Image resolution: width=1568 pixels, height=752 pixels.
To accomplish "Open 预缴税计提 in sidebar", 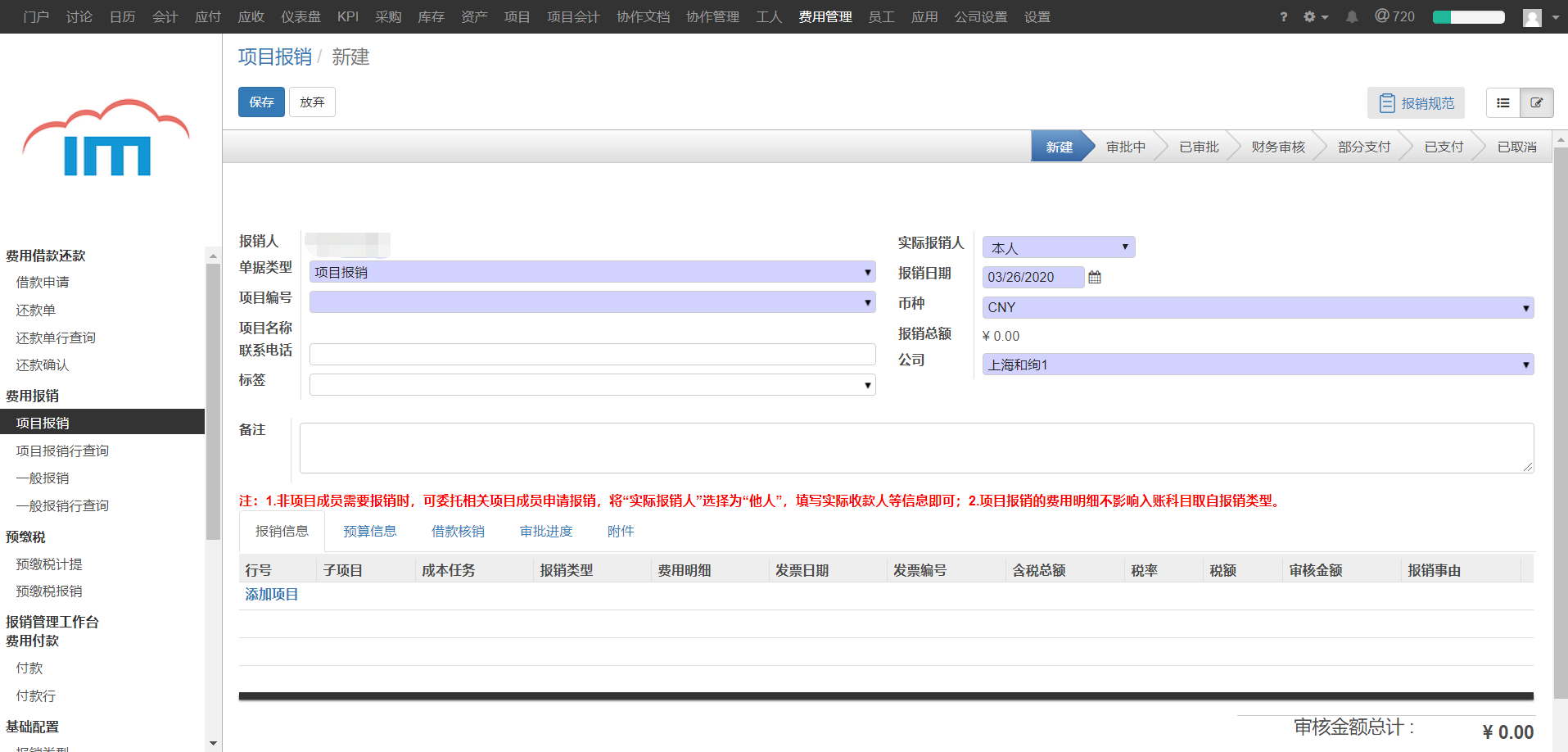I will (x=49, y=564).
